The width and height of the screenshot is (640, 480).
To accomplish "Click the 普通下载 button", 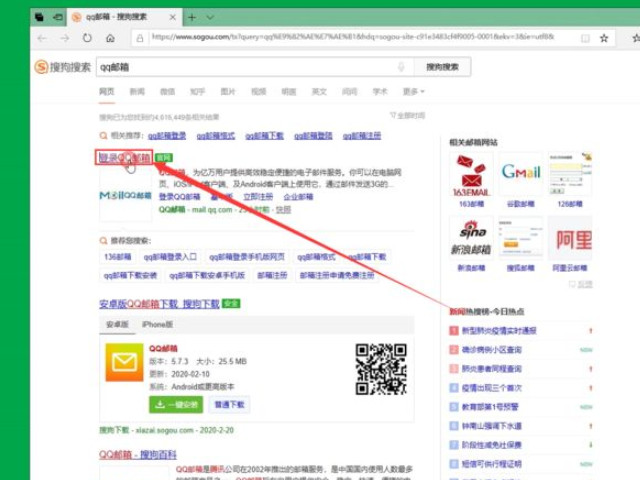I will pos(229,404).
